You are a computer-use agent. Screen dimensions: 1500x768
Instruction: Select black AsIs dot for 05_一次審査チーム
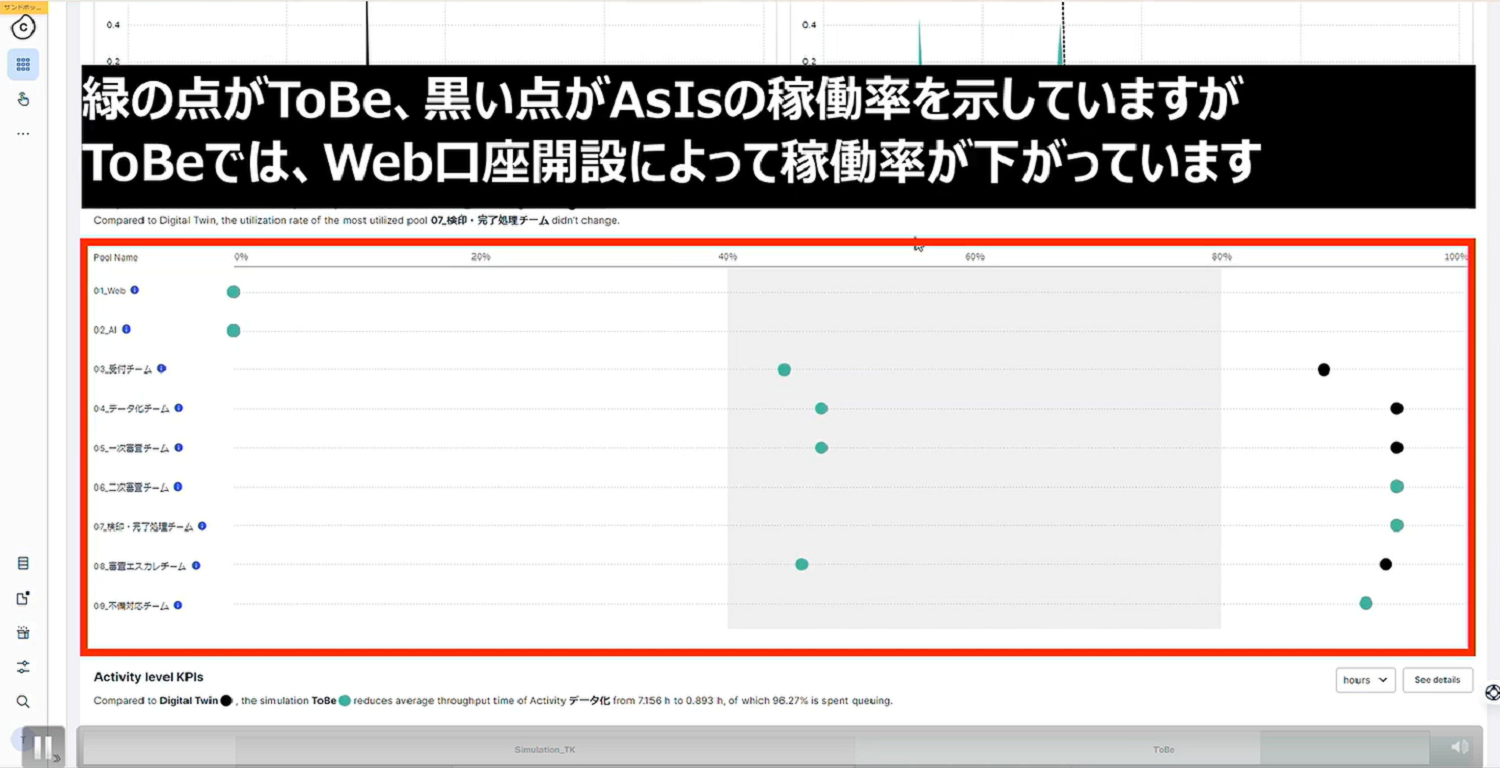[1397, 448]
